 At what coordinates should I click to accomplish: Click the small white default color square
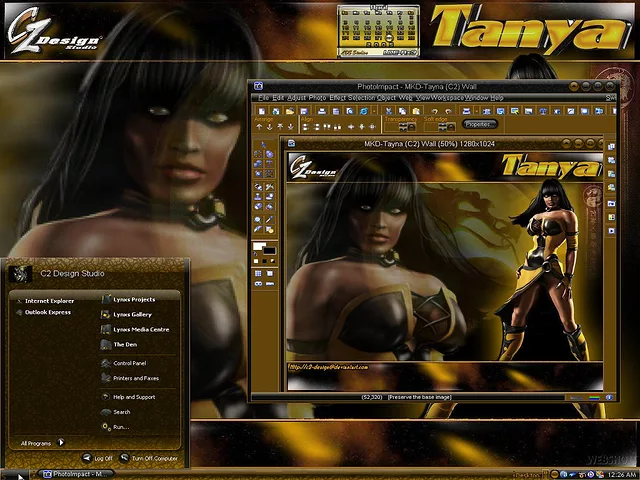point(256,261)
